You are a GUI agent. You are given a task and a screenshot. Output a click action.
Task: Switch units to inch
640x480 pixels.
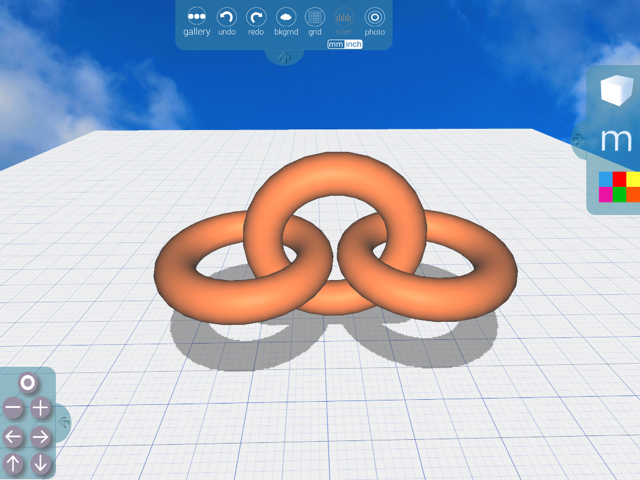[353, 44]
